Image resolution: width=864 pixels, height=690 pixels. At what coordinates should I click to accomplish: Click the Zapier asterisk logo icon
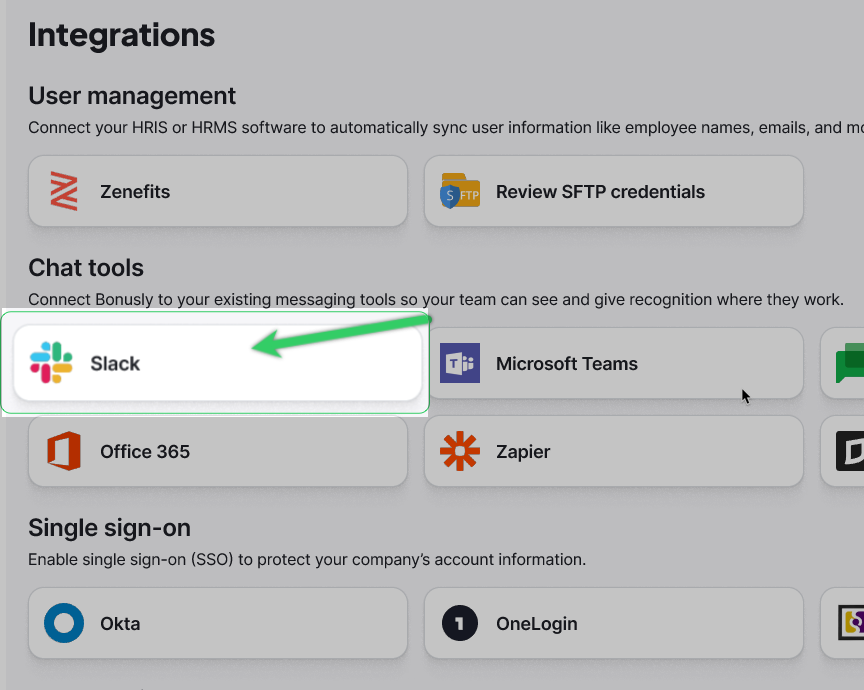point(460,451)
